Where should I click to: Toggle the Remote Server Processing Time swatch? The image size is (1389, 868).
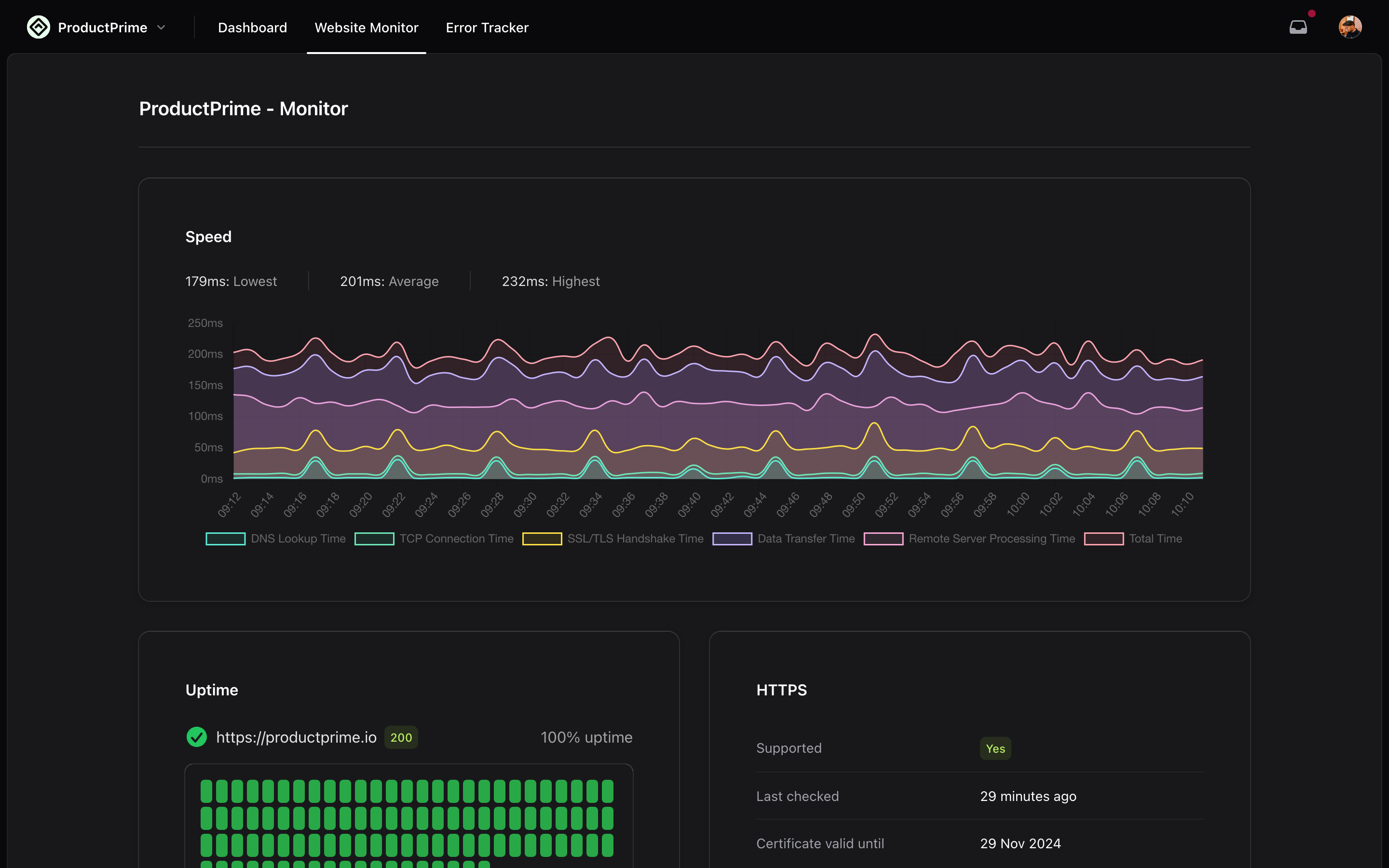click(x=884, y=539)
